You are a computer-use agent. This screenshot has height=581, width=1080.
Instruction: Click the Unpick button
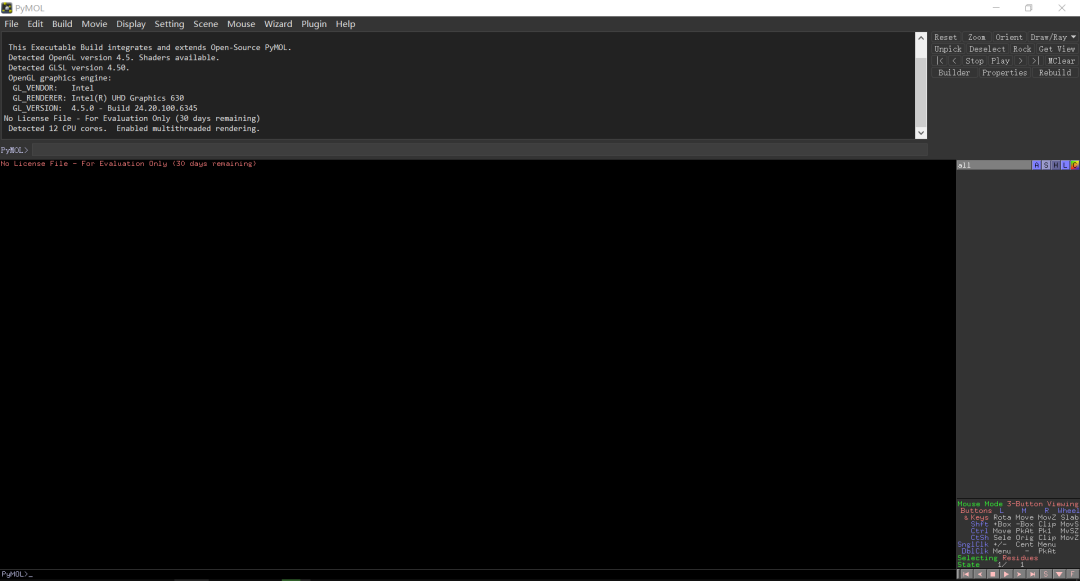click(x=948, y=49)
